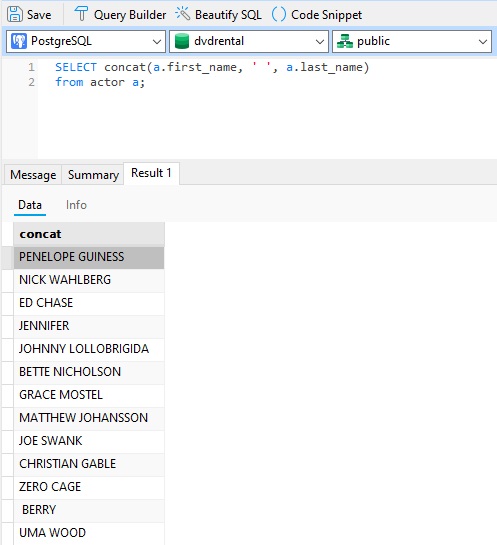Click the green dvdrental database icon
Screen dimensions: 497x545
coord(181,41)
